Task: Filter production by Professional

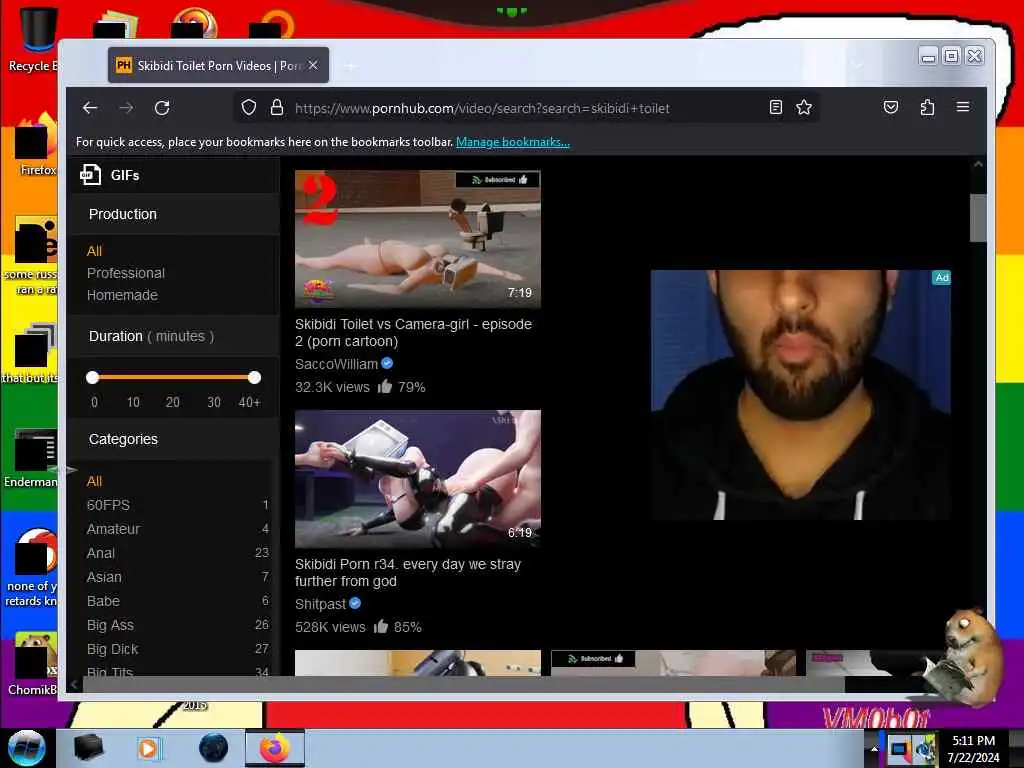Action: click(125, 273)
